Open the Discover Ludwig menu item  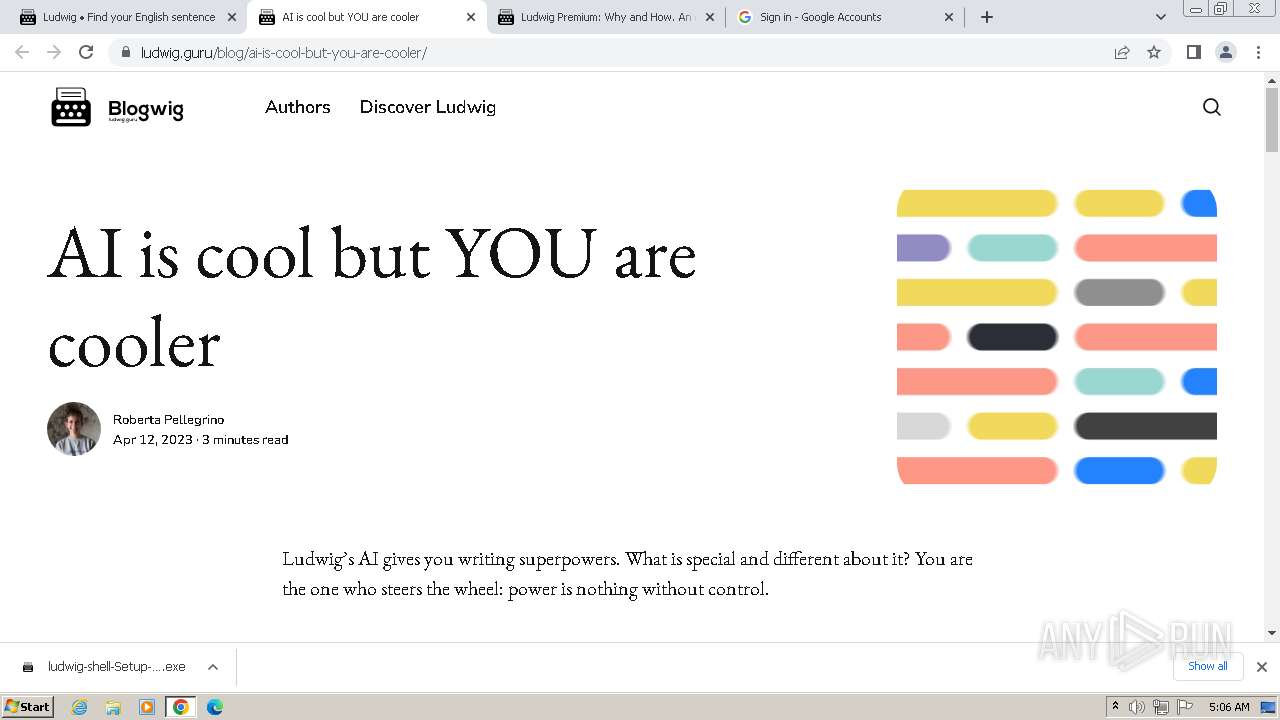pyautogui.click(x=428, y=107)
